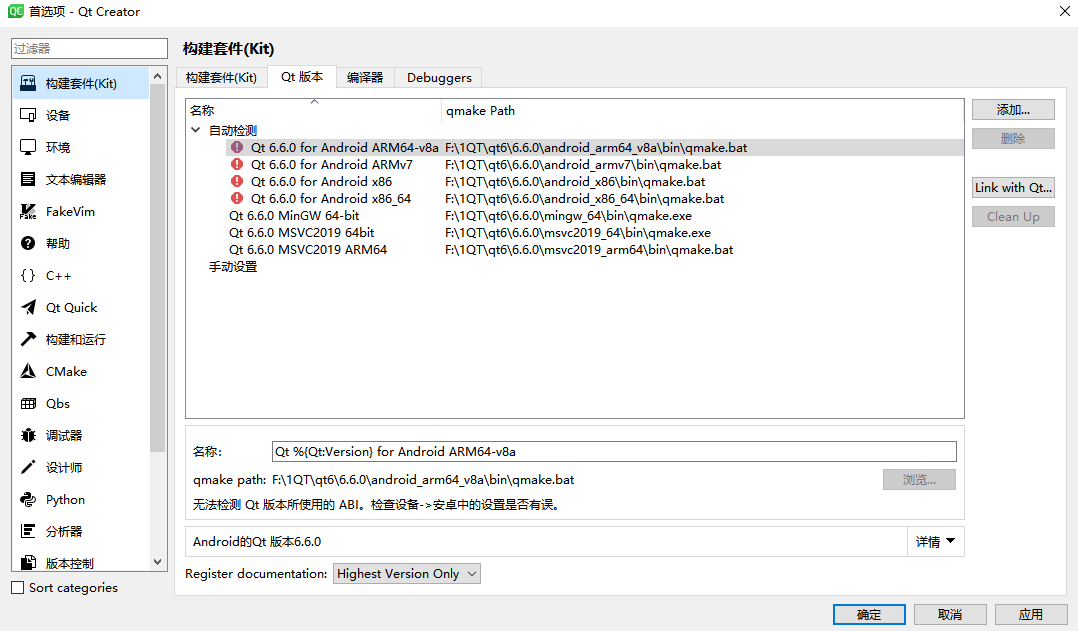The image size is (1078, 631).
Task: Click the Qt Quick paper plane icon
Action: tap(28, 307)
